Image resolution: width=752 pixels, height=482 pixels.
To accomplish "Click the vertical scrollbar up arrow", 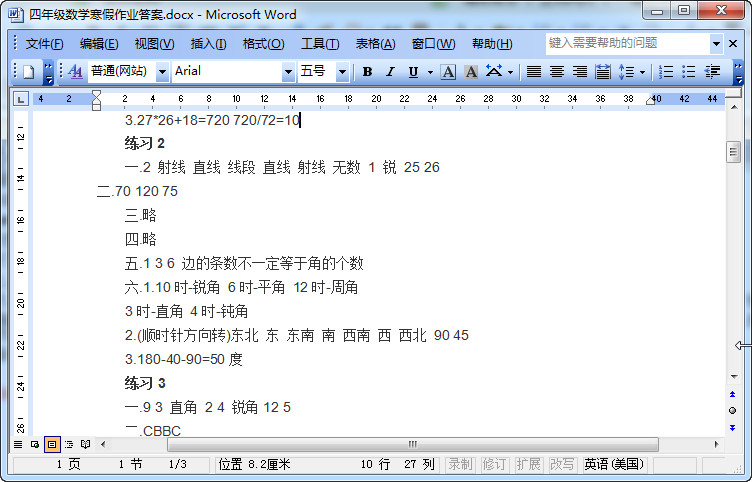I will [x=734, y=107].
